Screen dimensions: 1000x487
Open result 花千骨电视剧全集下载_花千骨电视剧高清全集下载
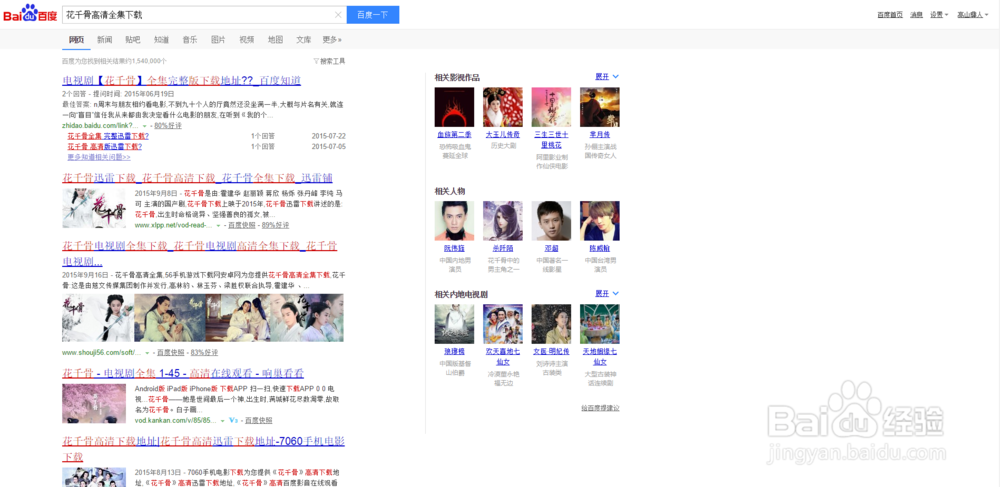coord(200,254)
